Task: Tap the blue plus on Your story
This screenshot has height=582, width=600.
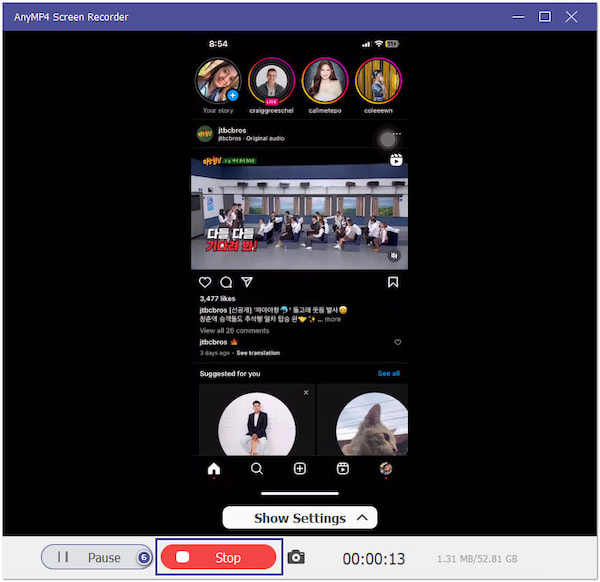Action: point(233,95)
